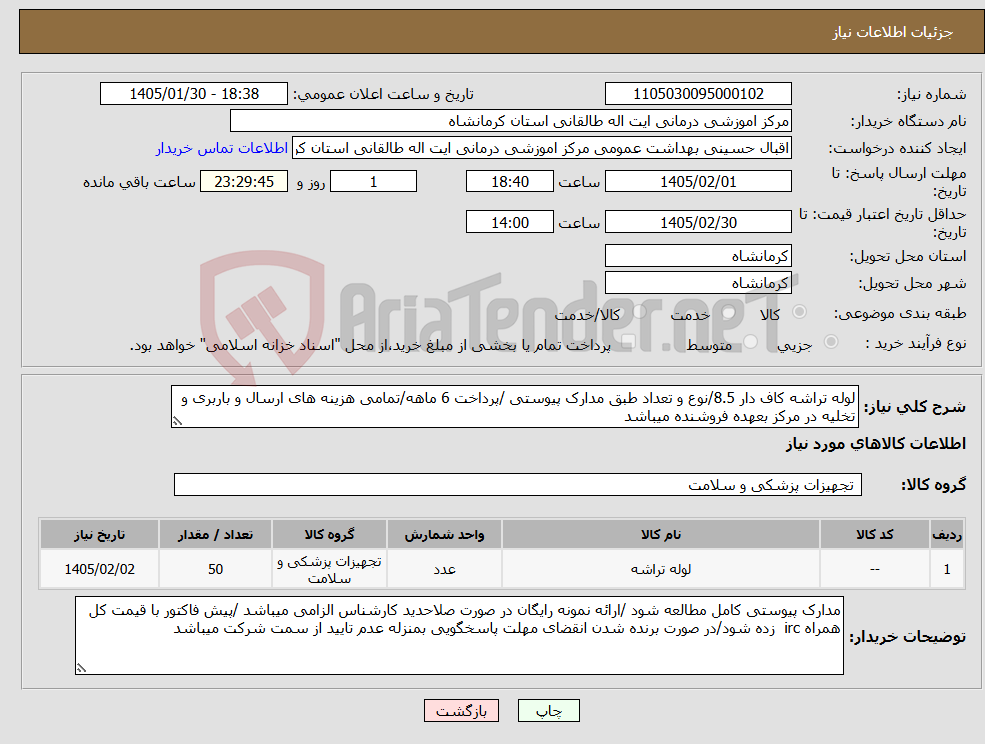Click کد کالا column header
This screenshot has width=985, height=744.
(874, 534)
